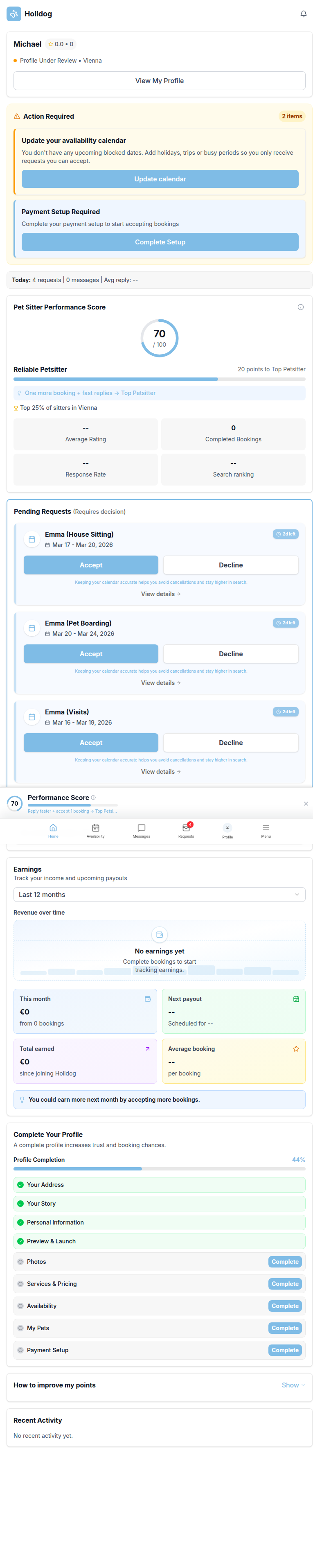The image size is (313, 1568).
Task: Open the Last 12 months dropdown
Action: click(x=159, y=894)
